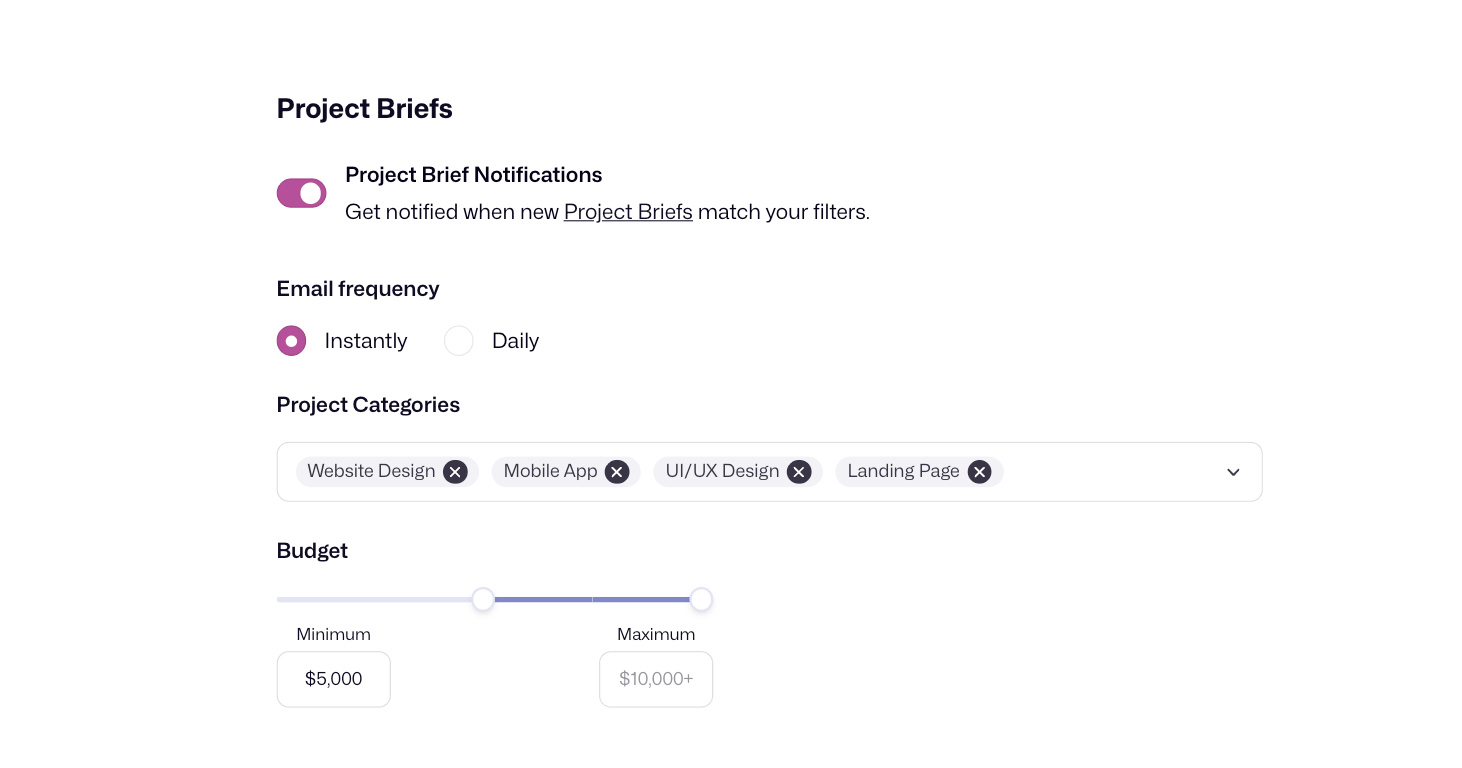Click the Landing Page tag label
The width and height of the screenshot is (1462, 768).
point(903,471)
